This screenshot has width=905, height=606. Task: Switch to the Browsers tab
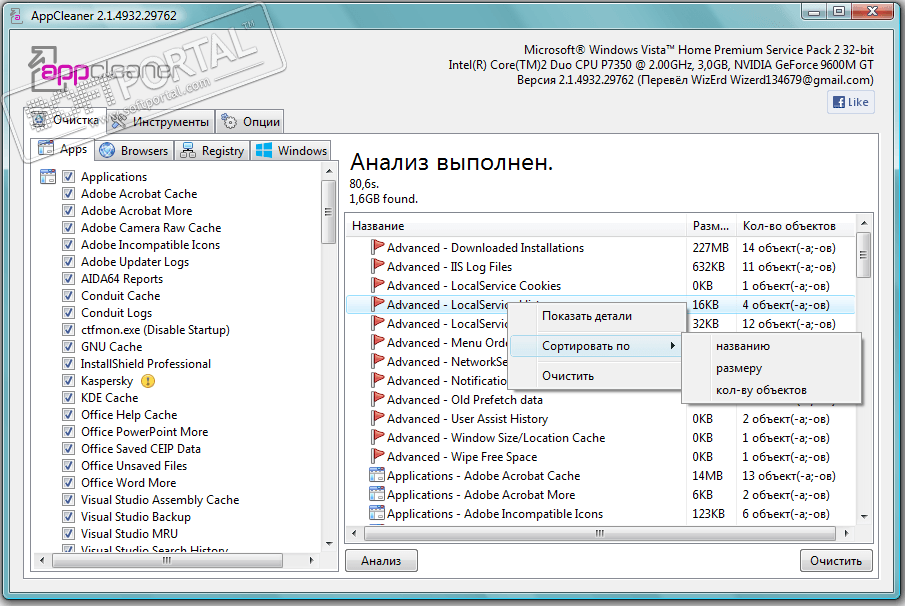click(x=133, y=151)
